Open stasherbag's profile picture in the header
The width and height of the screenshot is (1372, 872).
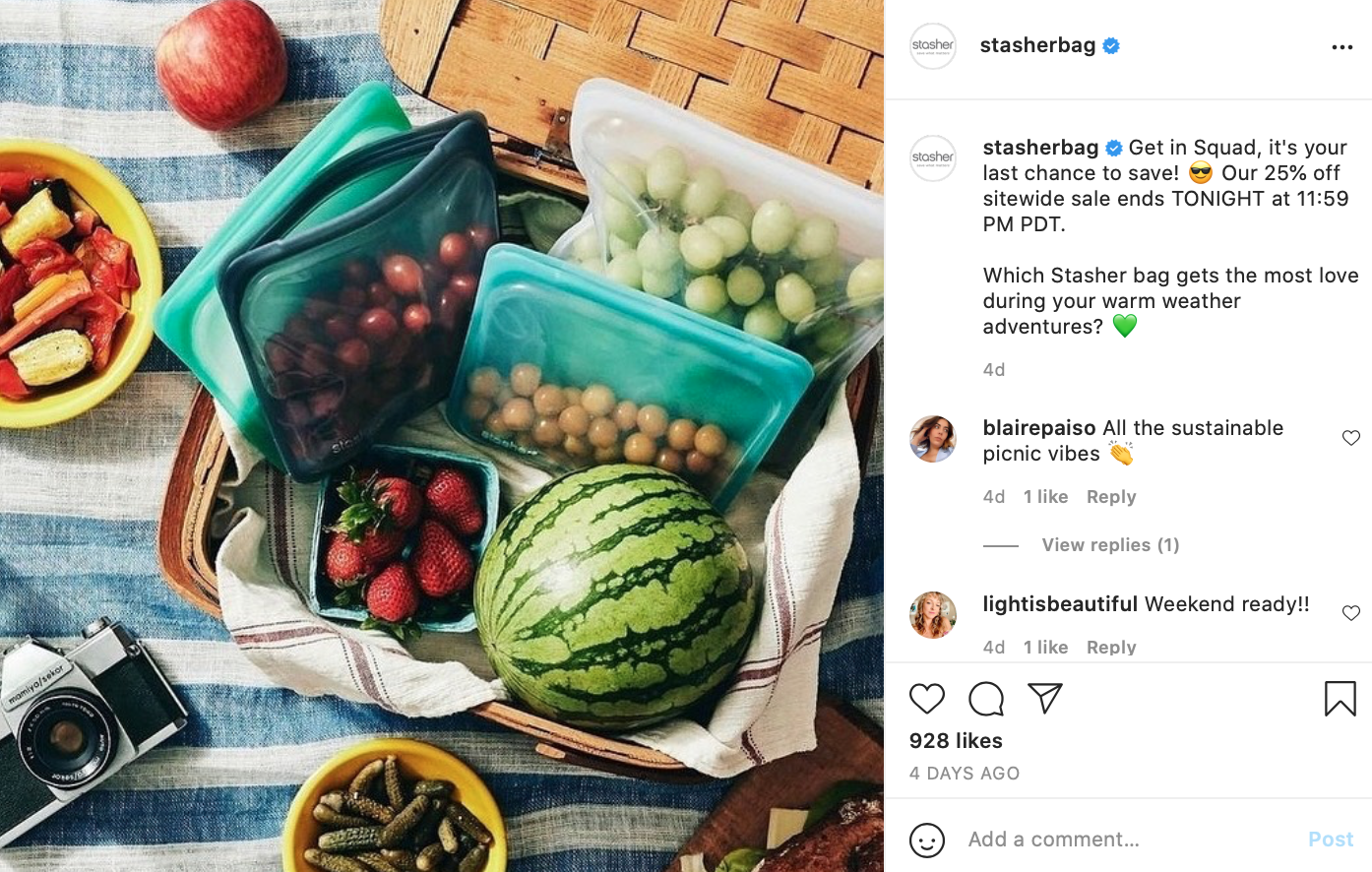tap(932, 45)
